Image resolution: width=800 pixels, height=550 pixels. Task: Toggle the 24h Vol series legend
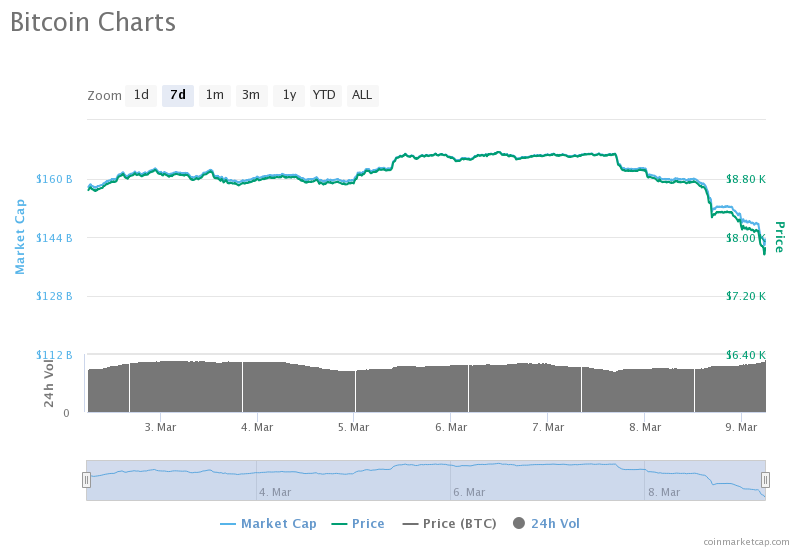(x=546, y=524)
